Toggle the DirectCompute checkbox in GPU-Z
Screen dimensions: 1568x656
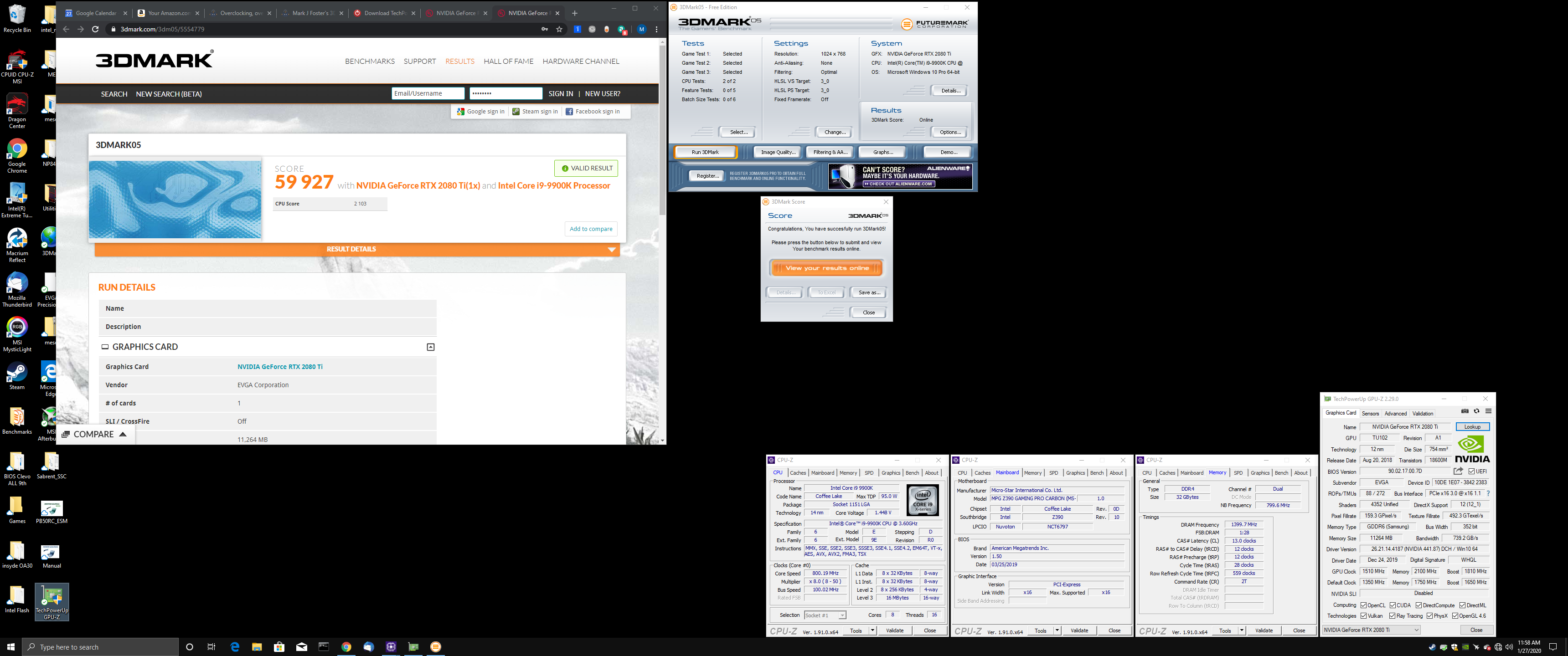pos(1419,605)
